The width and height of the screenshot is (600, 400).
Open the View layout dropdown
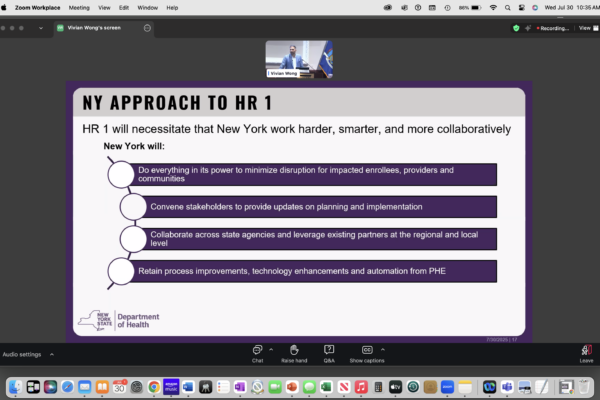(586, 28)
